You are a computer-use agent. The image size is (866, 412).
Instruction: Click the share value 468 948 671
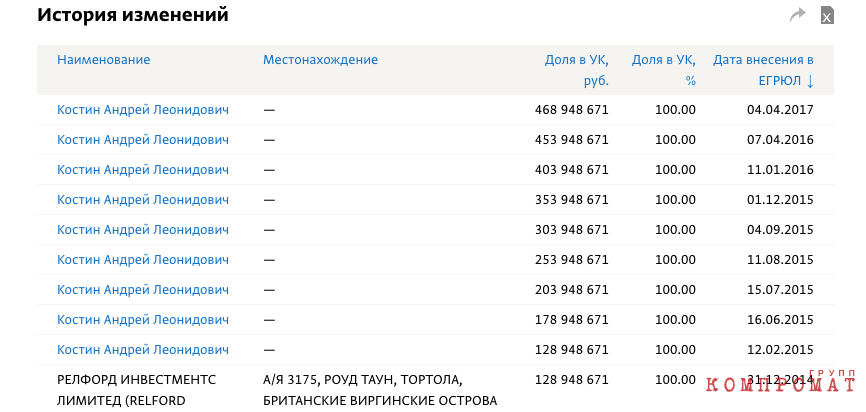(572, 110)
